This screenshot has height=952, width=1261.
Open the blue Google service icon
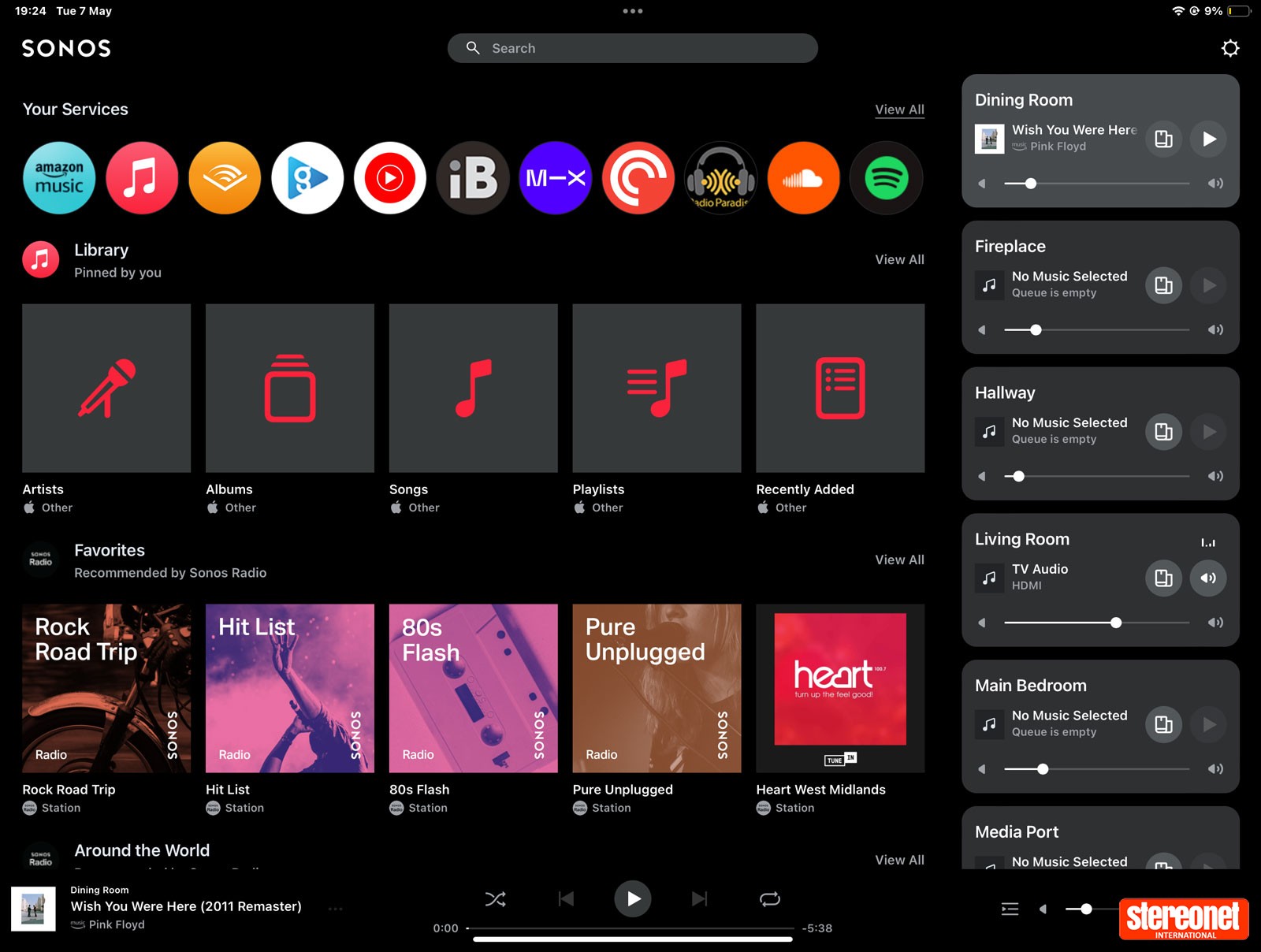pos(307,178)
